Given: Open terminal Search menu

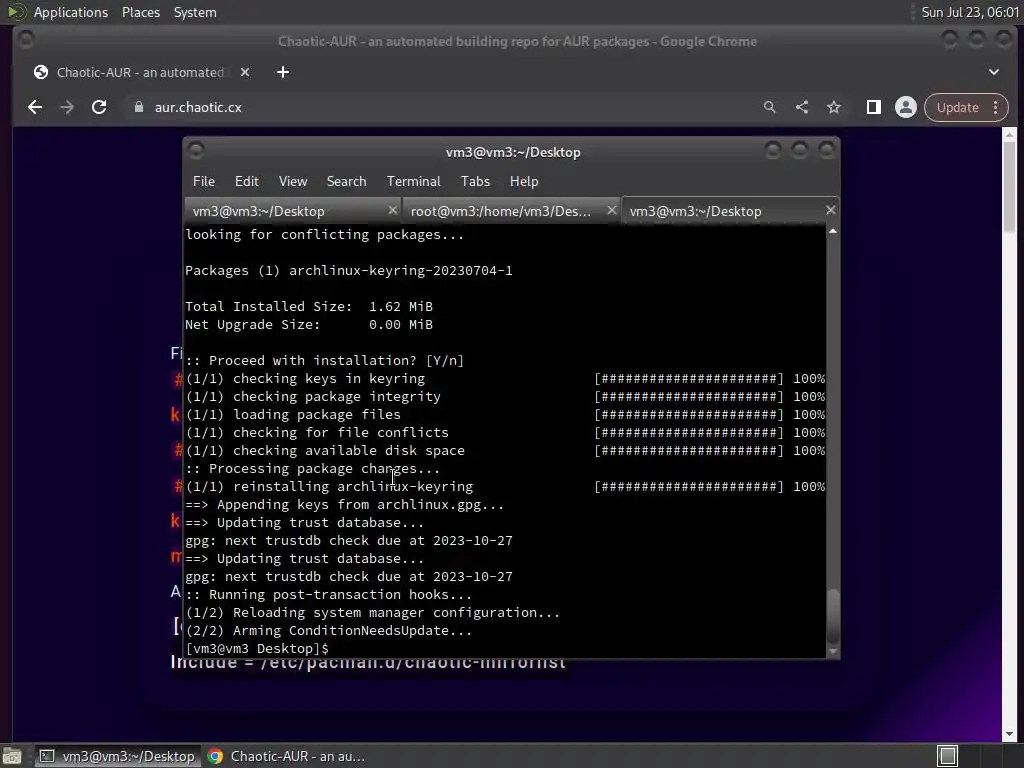Looking at the screenshot, I should pos(346,182).
